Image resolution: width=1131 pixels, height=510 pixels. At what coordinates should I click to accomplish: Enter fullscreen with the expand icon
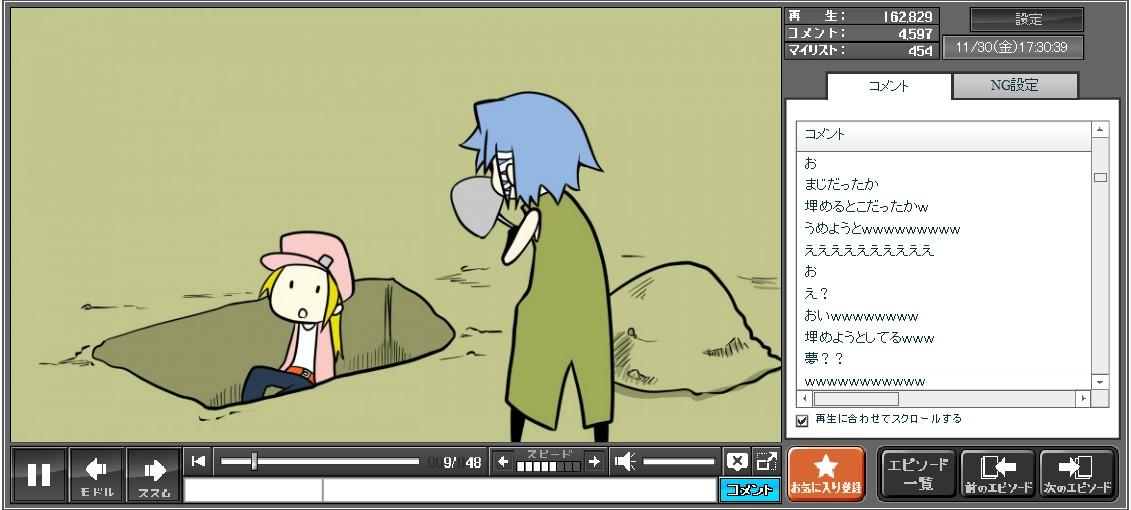(x=766, y=461)
